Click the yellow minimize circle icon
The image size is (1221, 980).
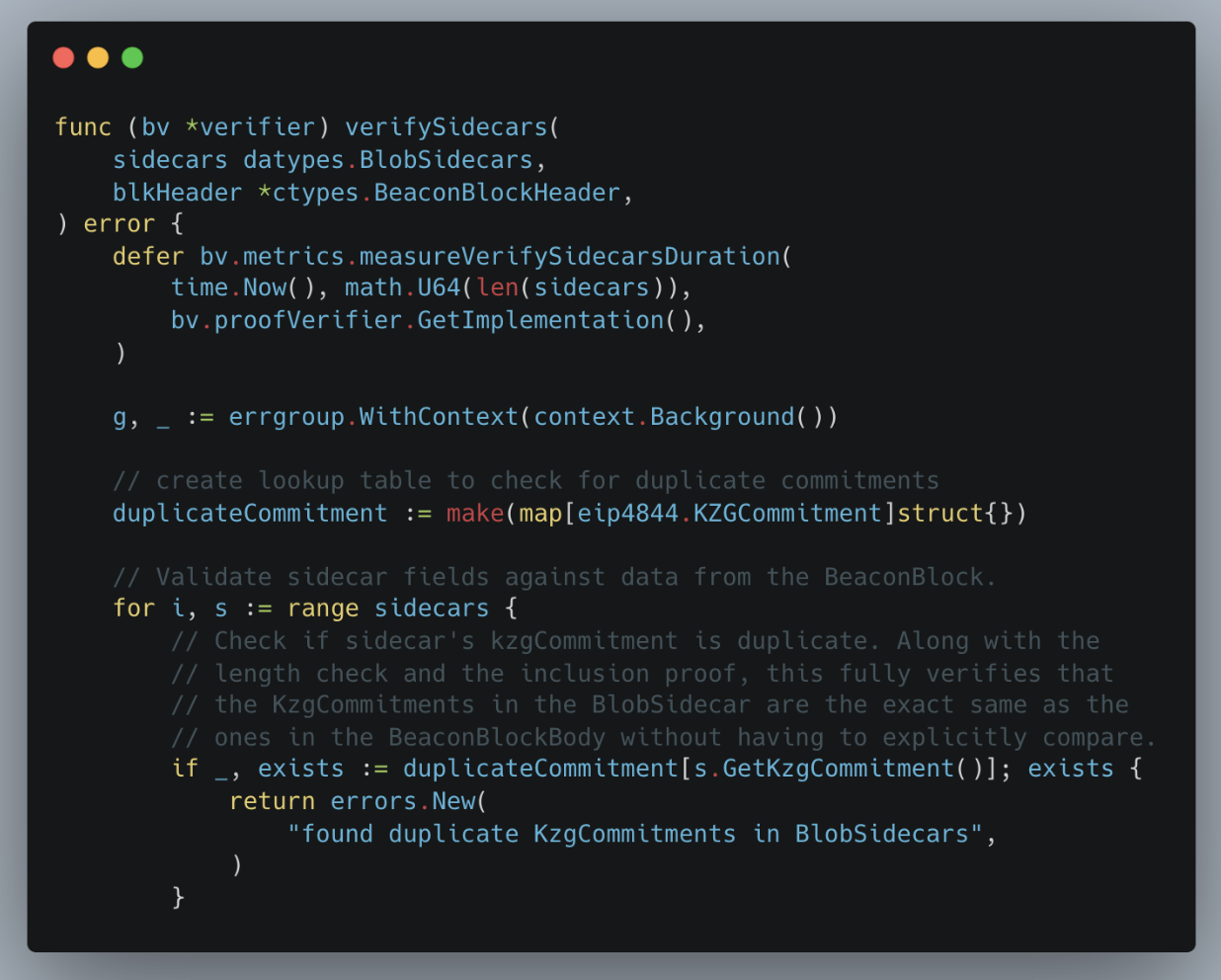pos(97,57)
